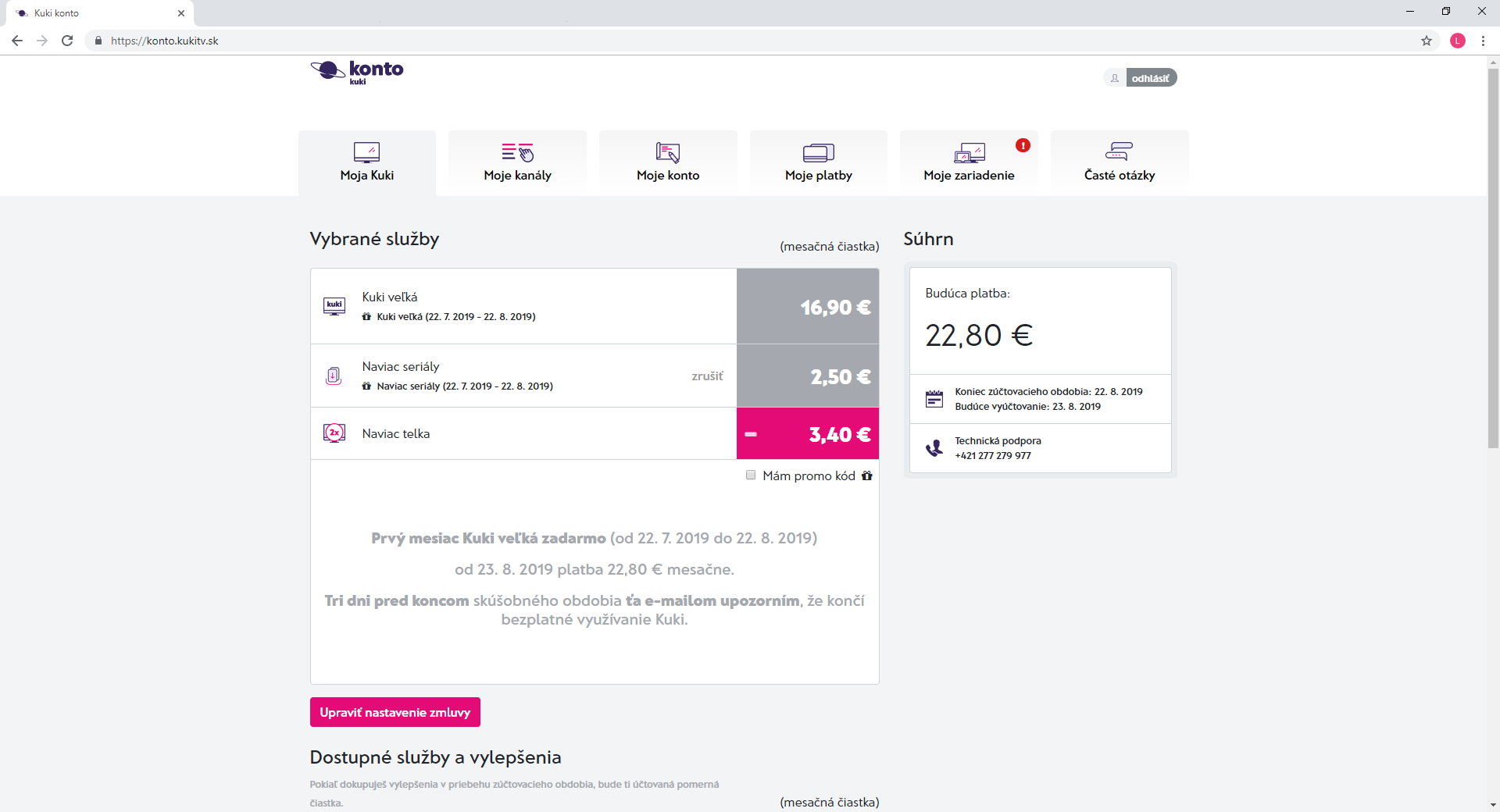The image size is (1500, 812).
Task: Click the gift icon next to promo kód
Action: click(x=867, y=475)
